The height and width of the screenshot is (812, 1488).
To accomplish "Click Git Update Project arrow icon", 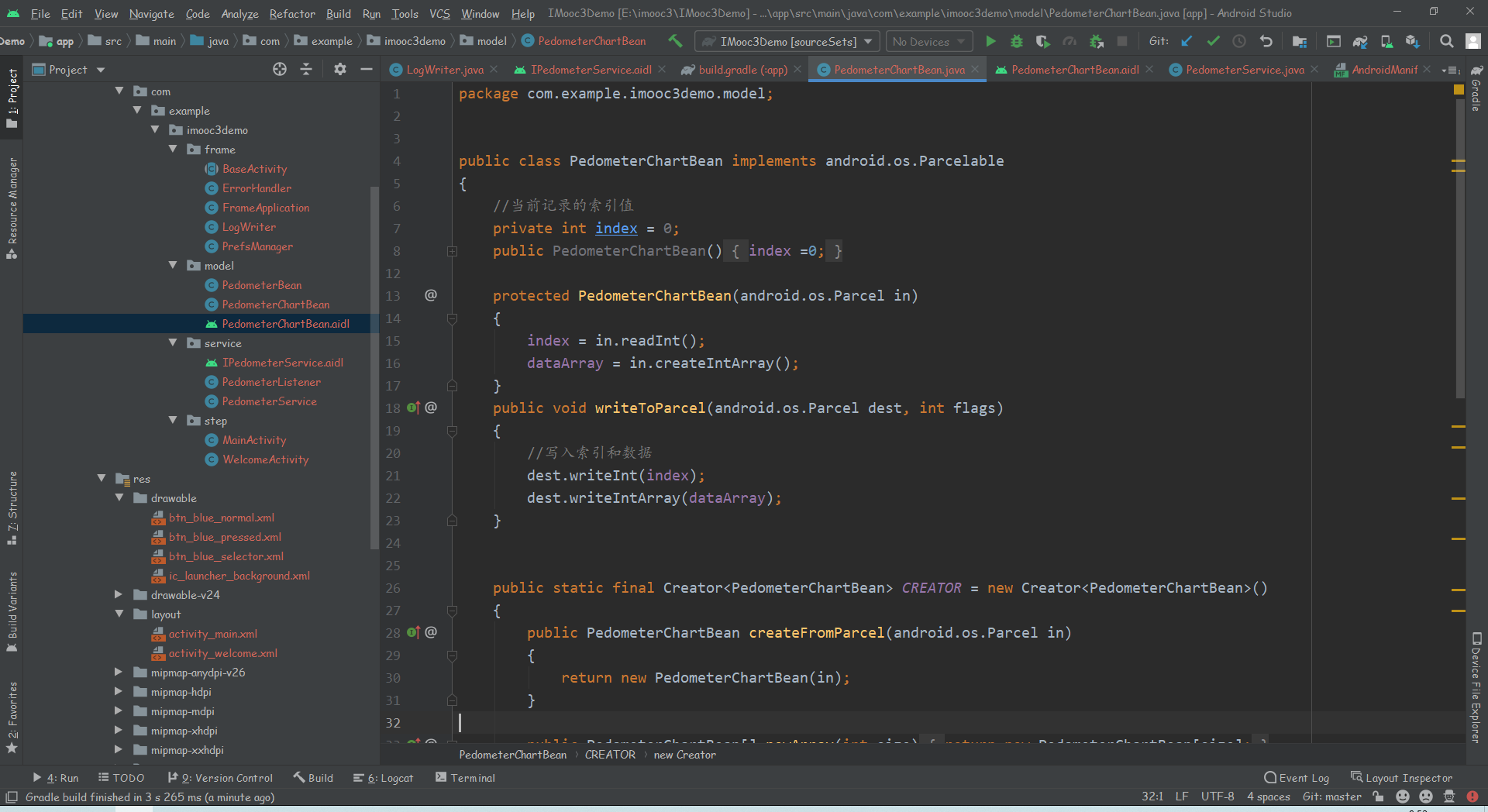I will (1187, 41).
